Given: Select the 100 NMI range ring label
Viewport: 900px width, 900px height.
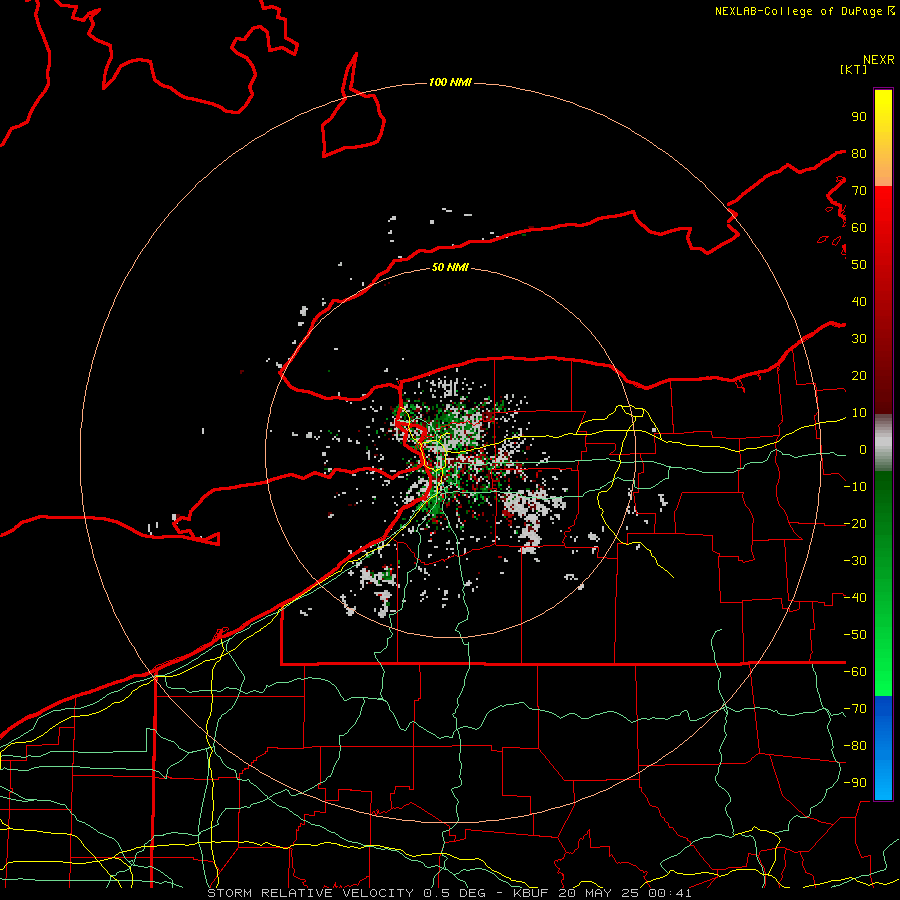Looking at the screenshot, I should (450, 83).
